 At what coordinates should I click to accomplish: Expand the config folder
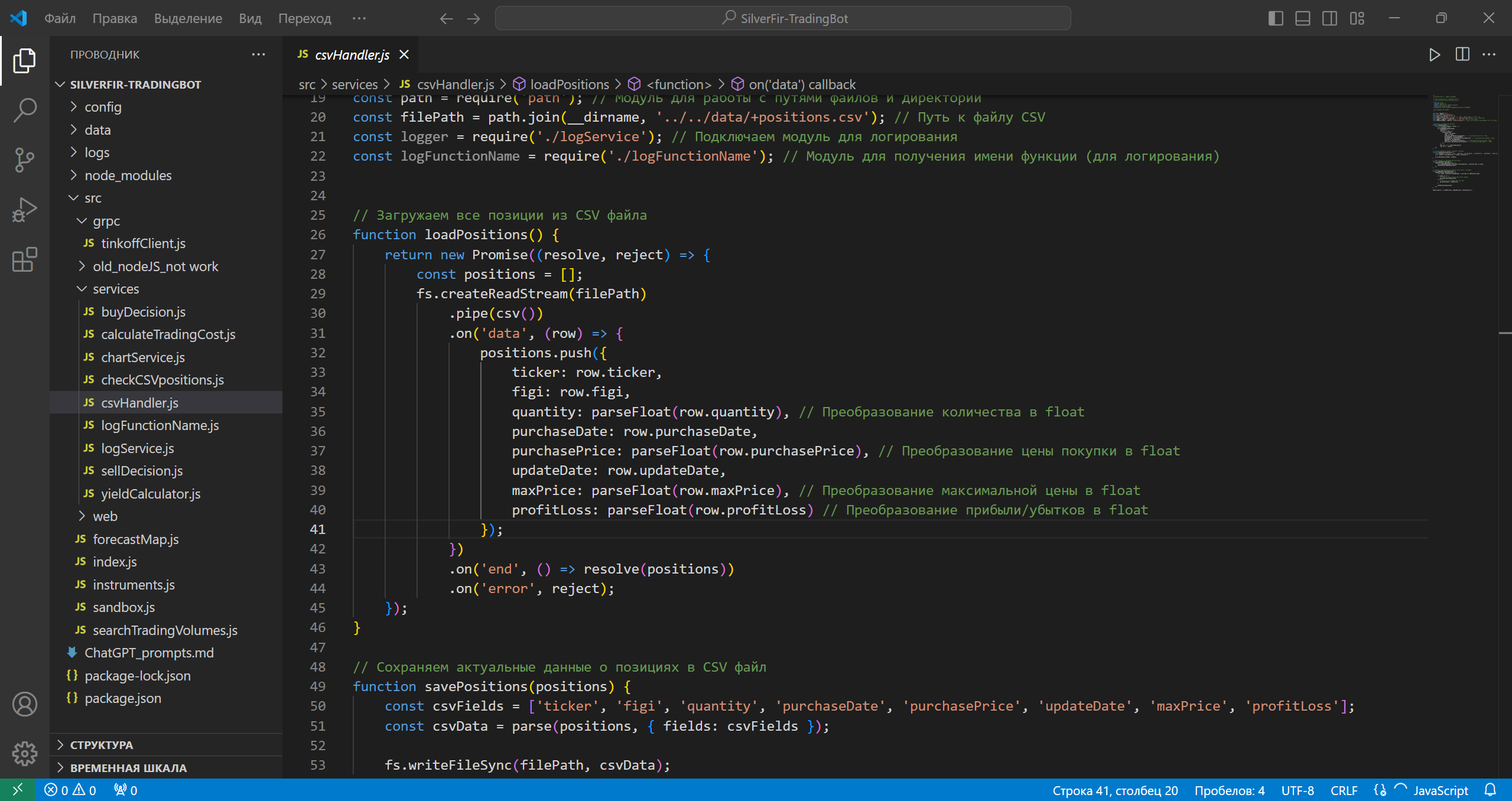[x=103, y=107]
